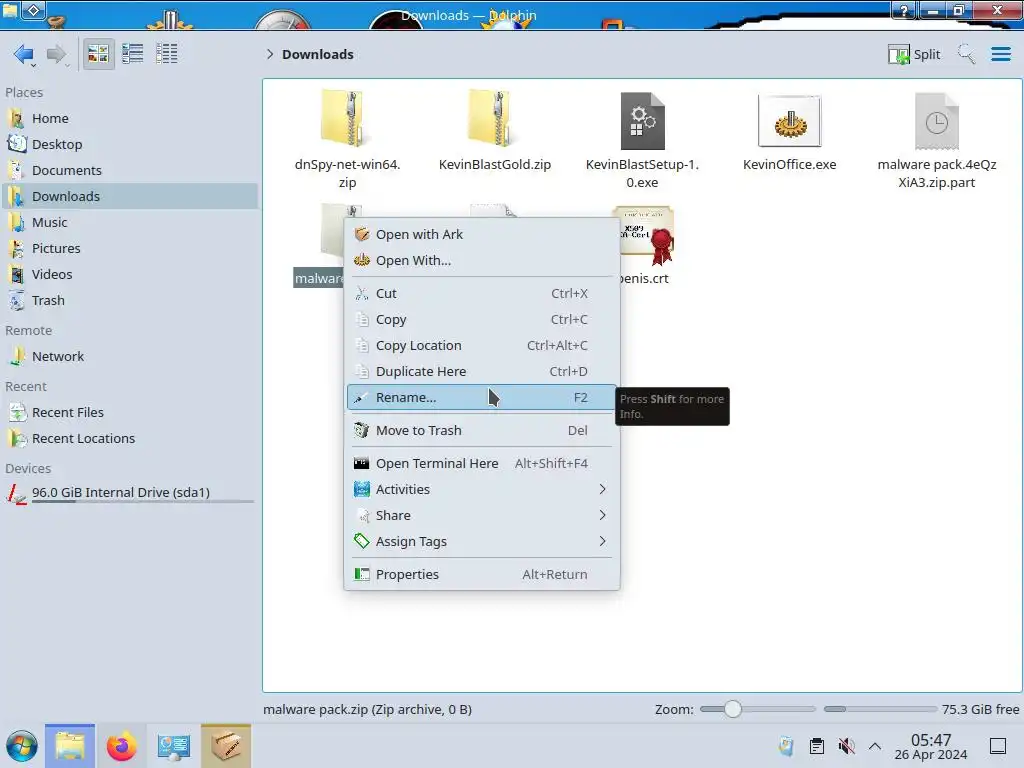Open the 05:47 clock
The image size is (1024, 768).
(931, 746)
